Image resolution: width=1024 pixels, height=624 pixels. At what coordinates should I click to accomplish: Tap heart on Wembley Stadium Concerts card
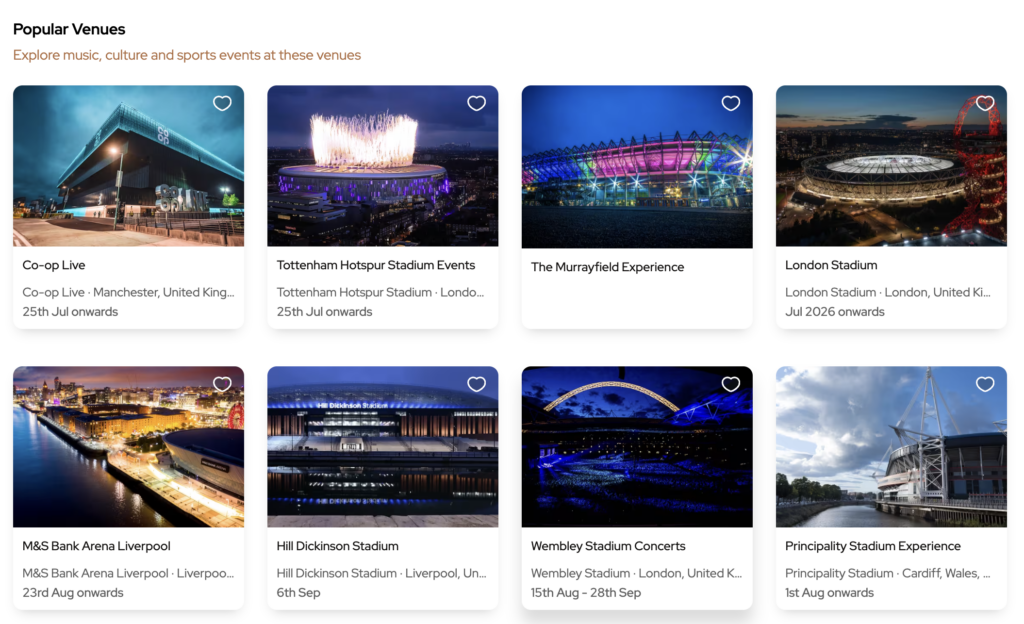coord(731,384)
